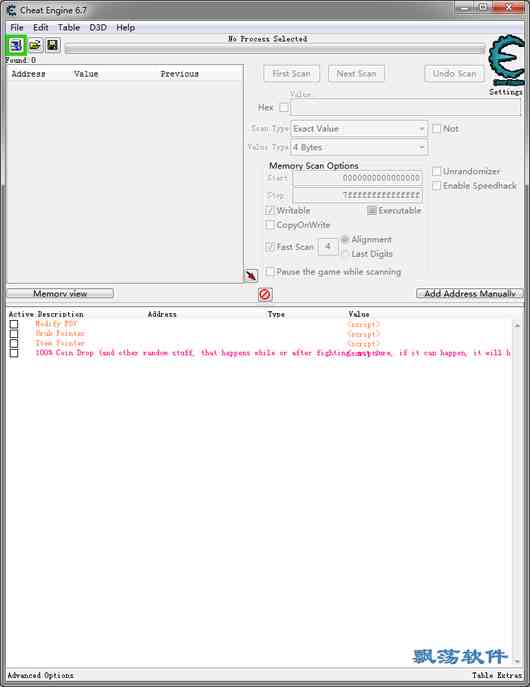Click the results Value column header
The height and width of the screenshot is (687, 530).
click(86, 74)
